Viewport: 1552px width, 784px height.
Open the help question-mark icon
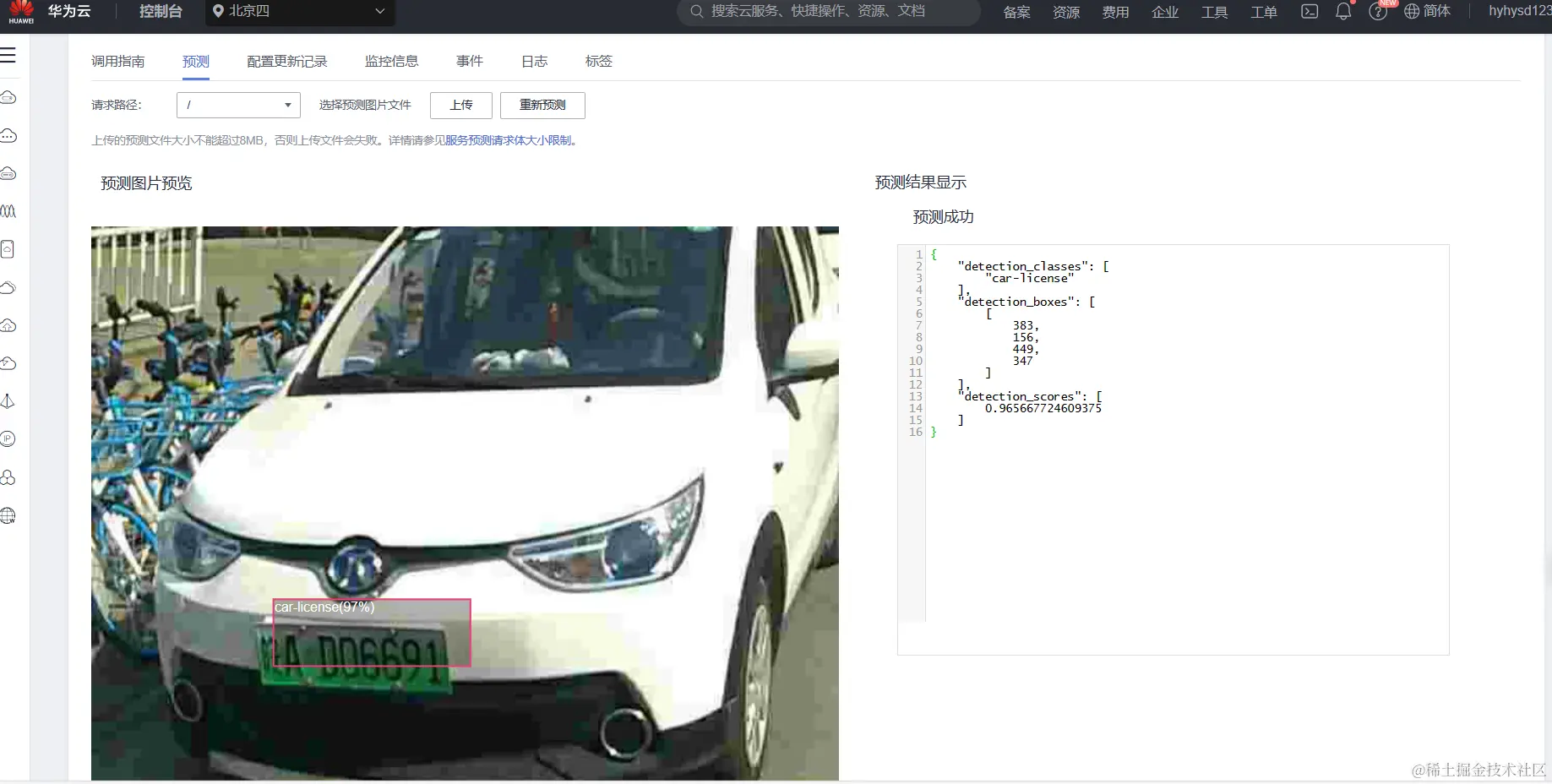[1378, 12]
